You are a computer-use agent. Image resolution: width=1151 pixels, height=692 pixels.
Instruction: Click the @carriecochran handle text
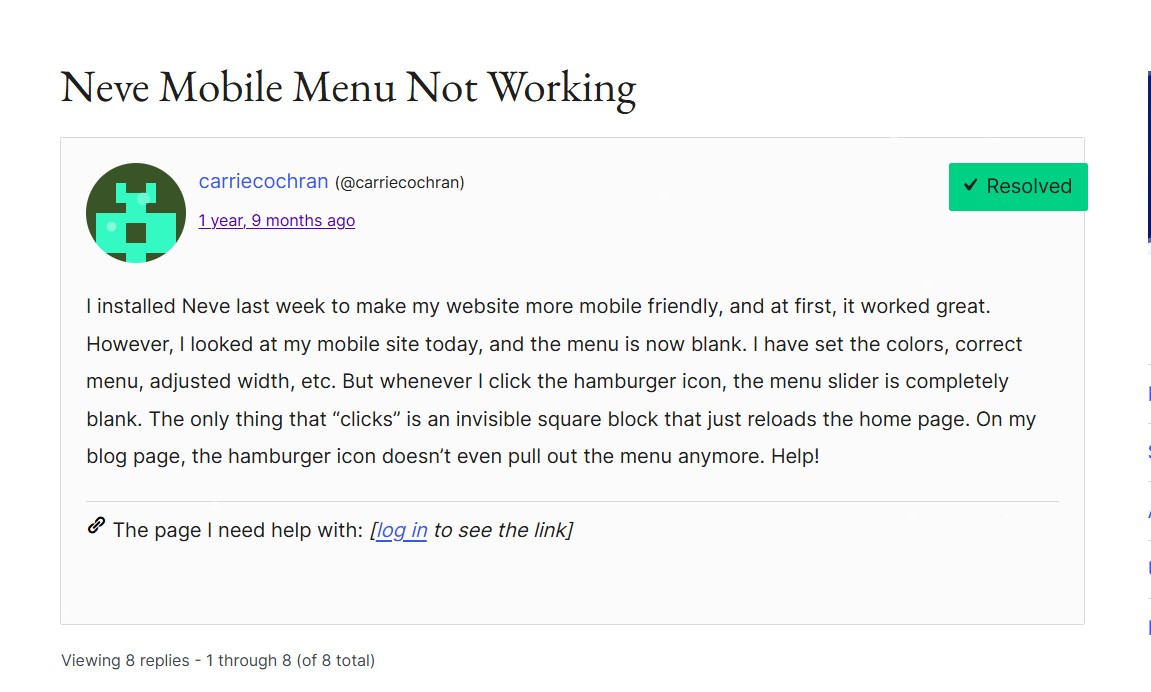[400, 182]
